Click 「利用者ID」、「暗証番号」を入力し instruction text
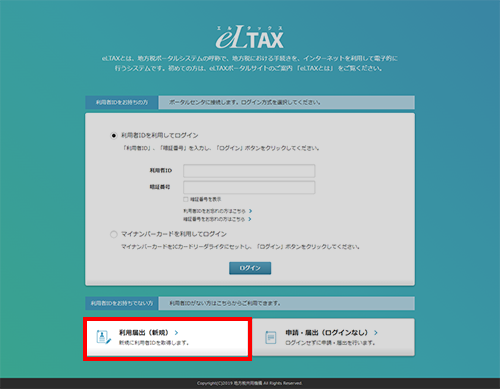Screen dimensions: 500x389 click(x=221, y=148)
